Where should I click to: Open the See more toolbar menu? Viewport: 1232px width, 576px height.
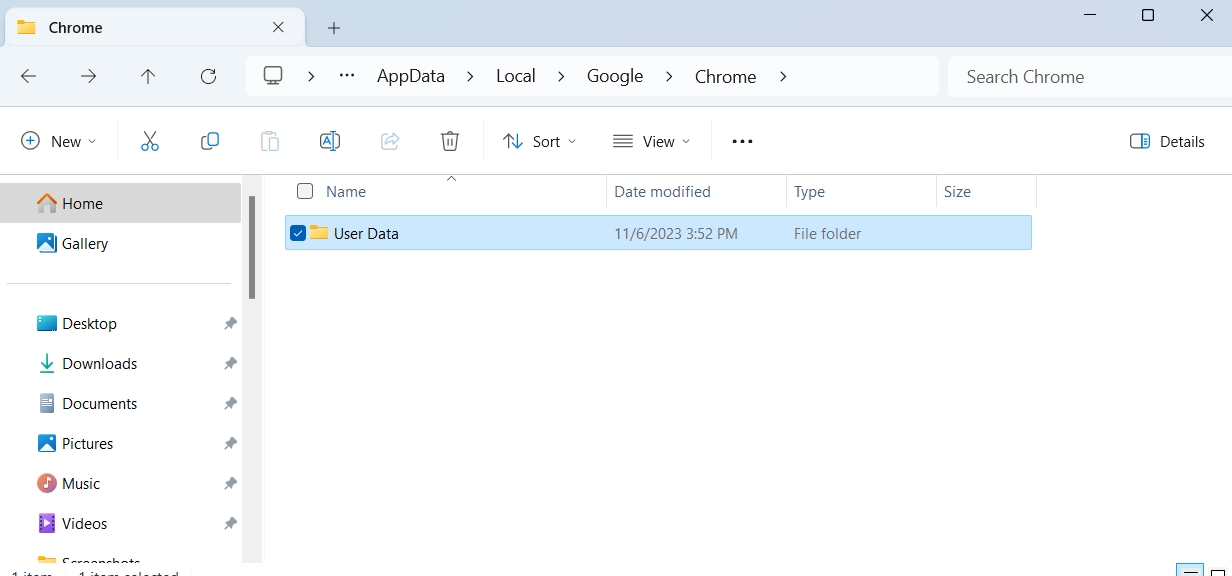(741, 141)
